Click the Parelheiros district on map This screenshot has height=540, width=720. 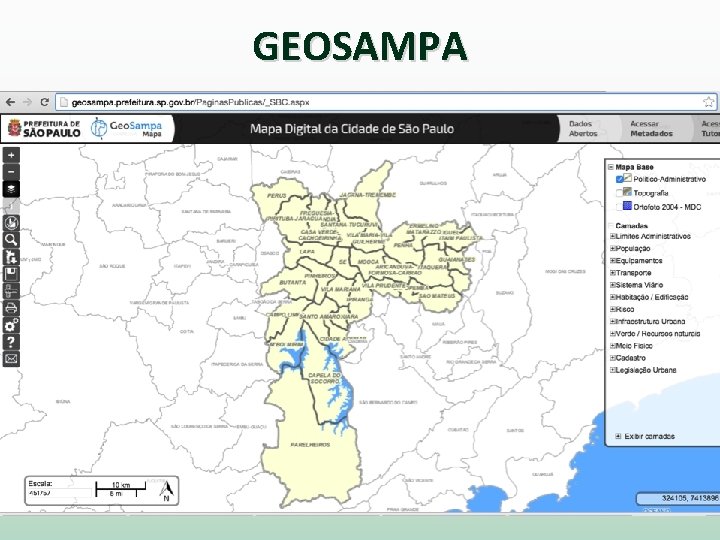(x=310, y=444)
